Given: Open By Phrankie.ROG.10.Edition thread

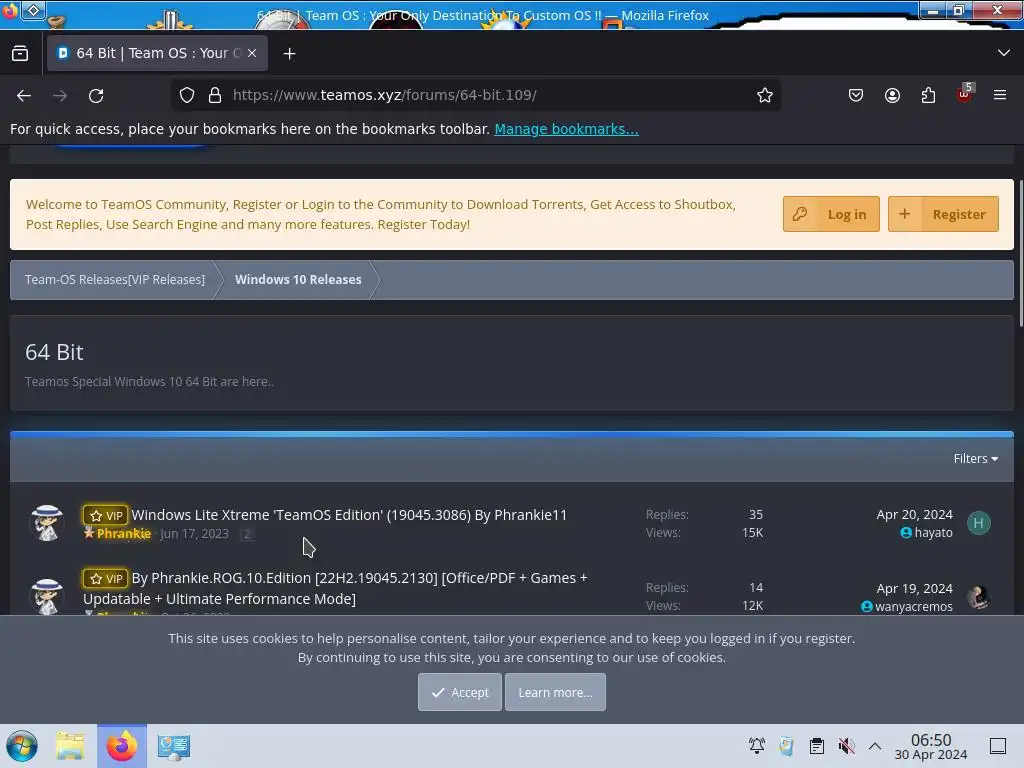Looking at the screenshot, I should (x=335, y=588).
